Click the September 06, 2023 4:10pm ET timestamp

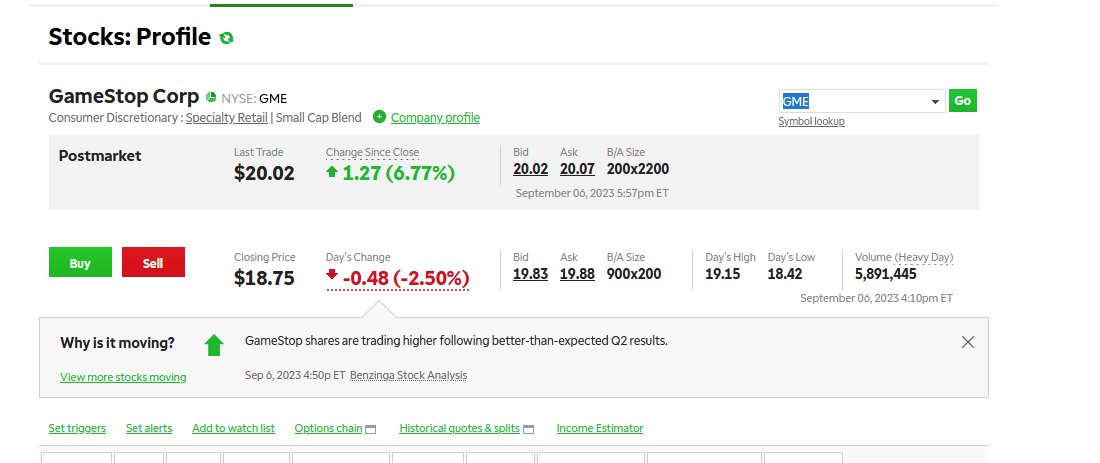point(877,298)
